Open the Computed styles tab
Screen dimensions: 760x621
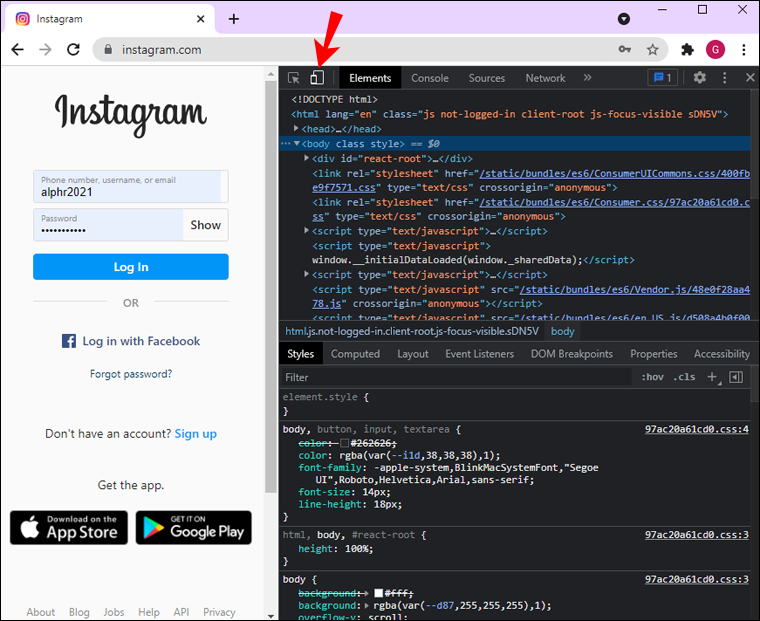[x=355, y=354]
